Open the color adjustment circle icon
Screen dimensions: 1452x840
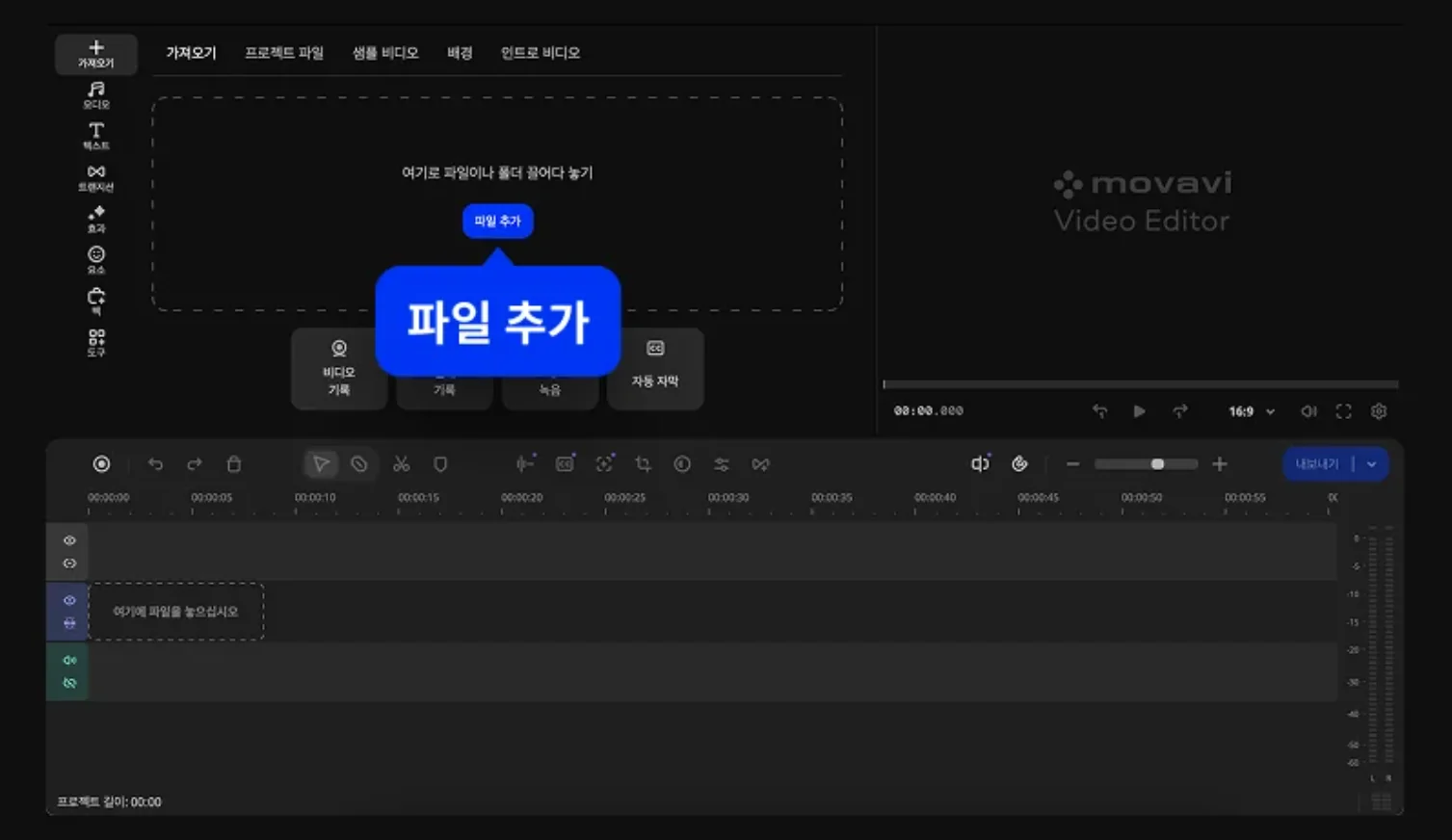[x=682, y=464]
